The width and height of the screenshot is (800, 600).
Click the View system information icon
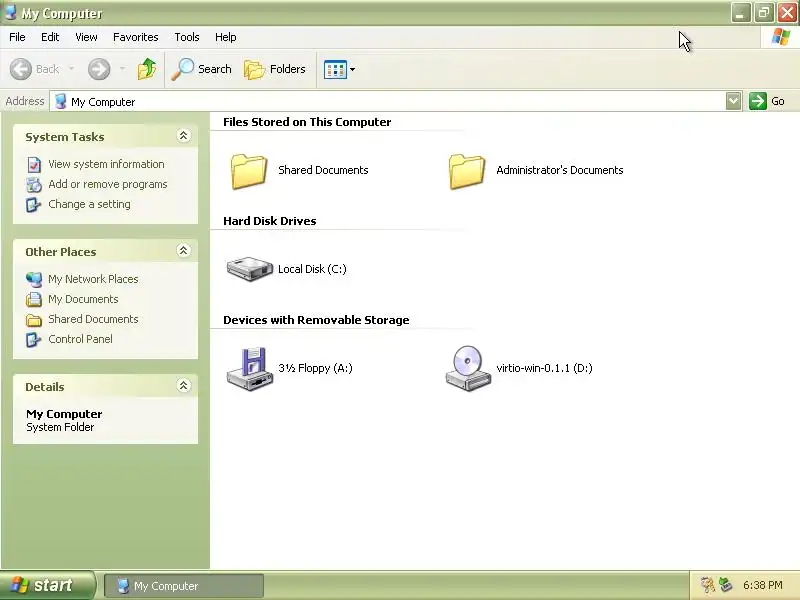(34, 165)
